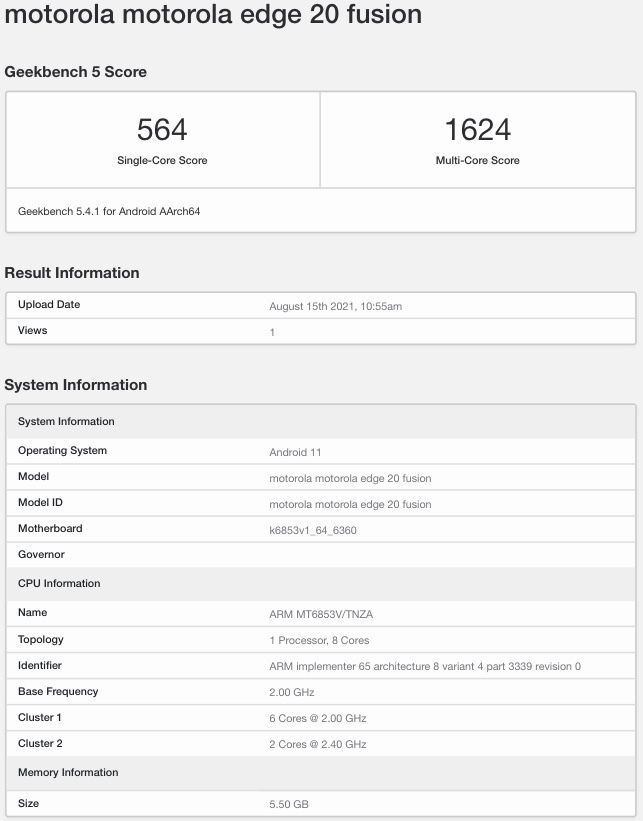Viewport: 643px width, 821px height.
Task: Click the Views count value '1'
Action: [x=272, y=332]
